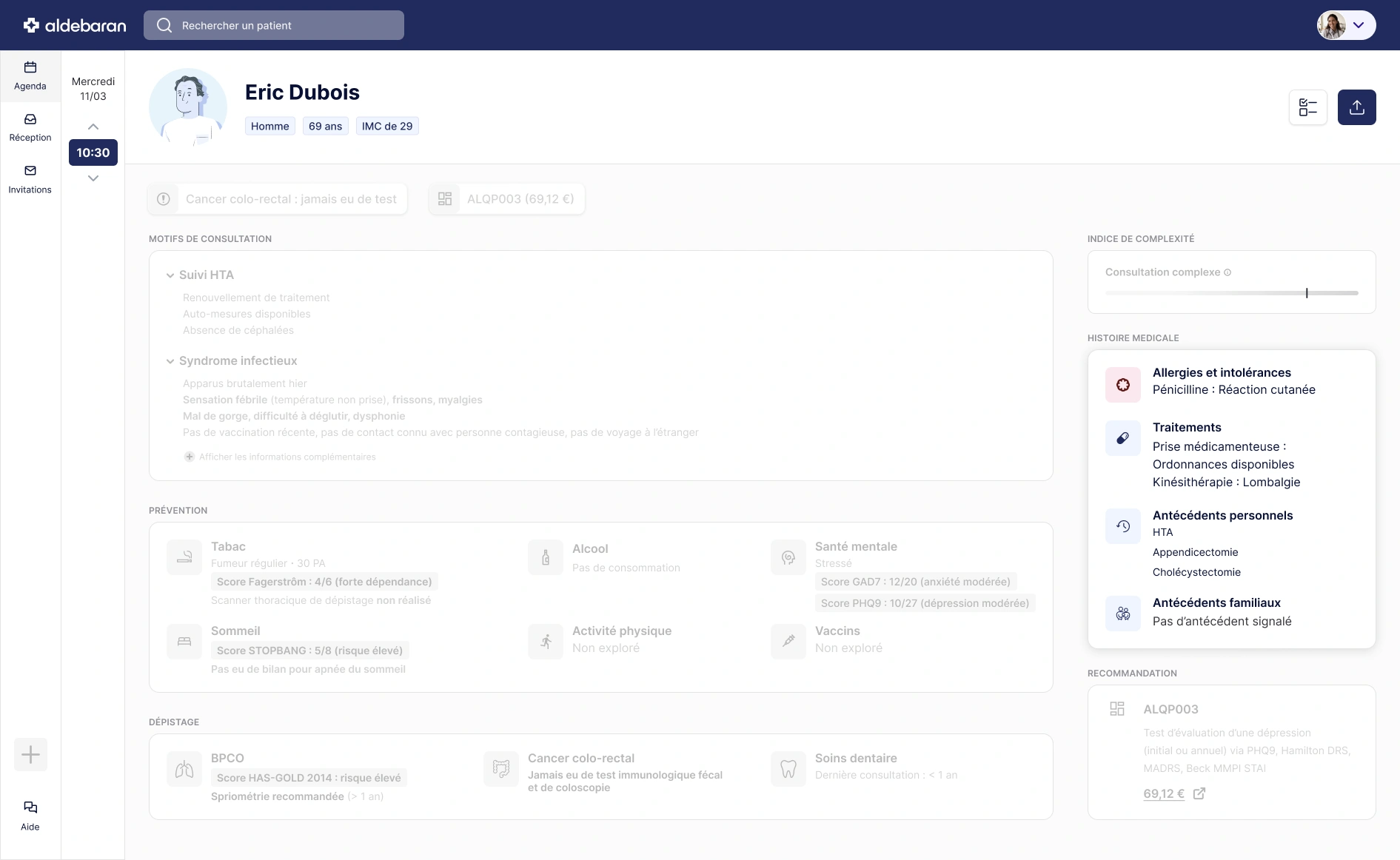Click the Antécédents familiaux family icon
The image size is (1400, 860).
[x=1123, y=614]
